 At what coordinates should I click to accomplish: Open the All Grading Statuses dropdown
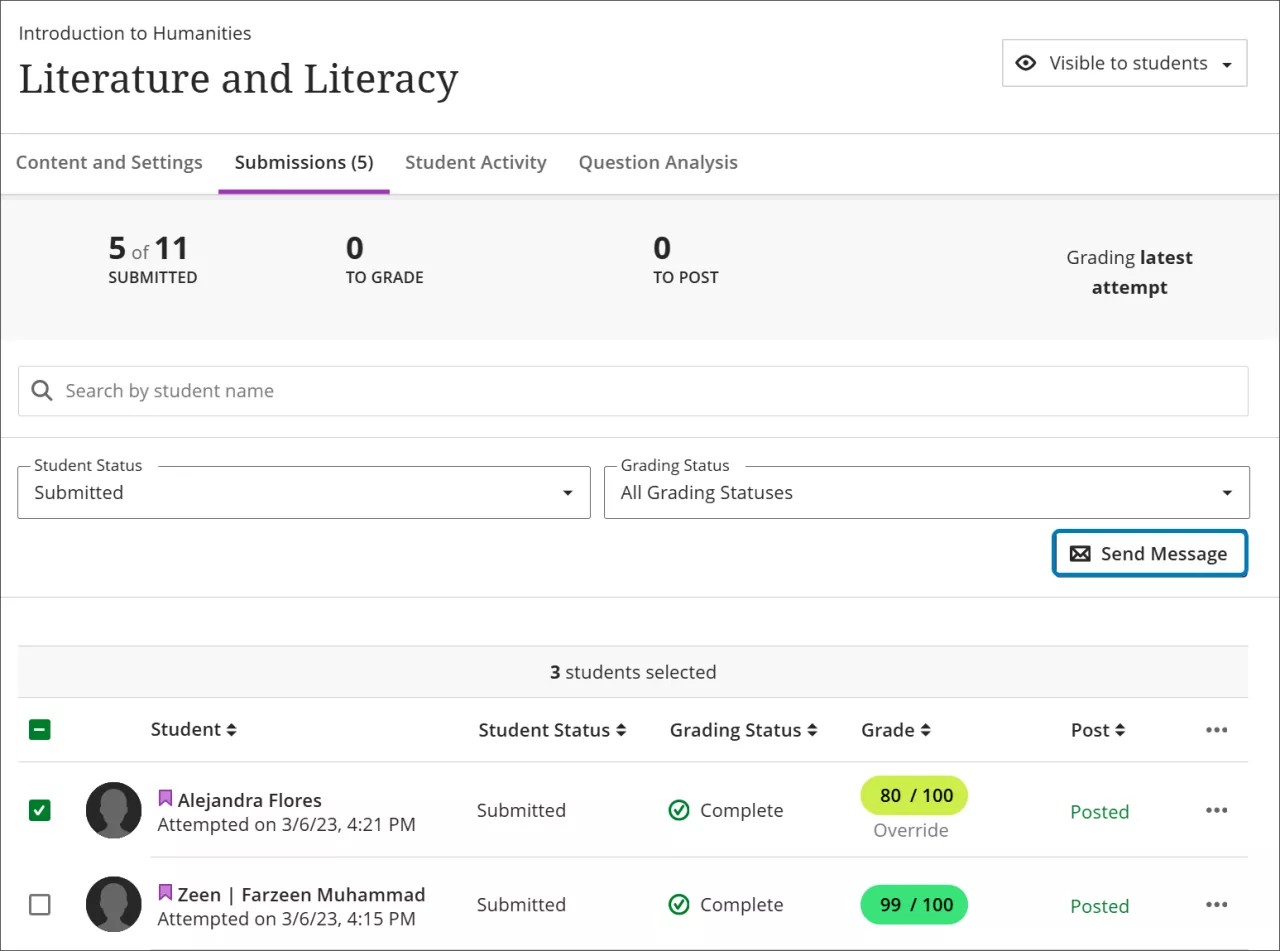pyautogui.click(x=1227, y=492)
